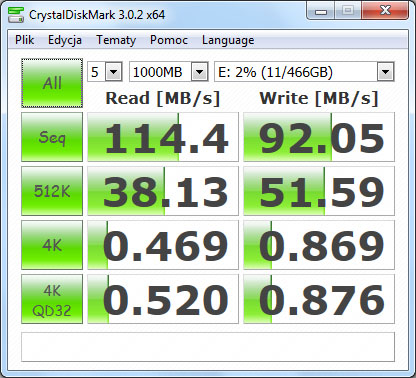The image size is (416, 378).
Task: Click the disabled maximize window button
Action: point(348,11)
